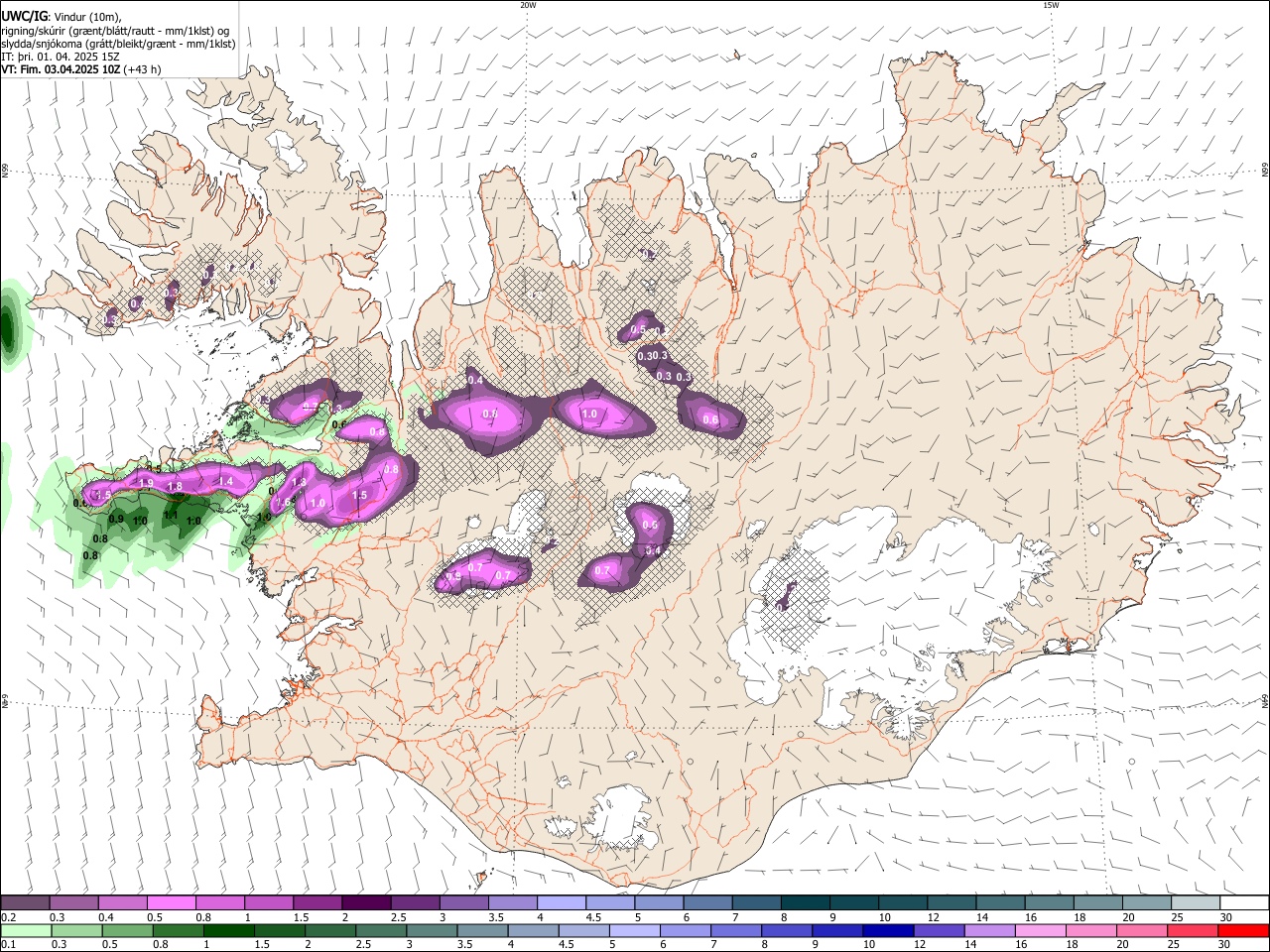Screen dimensions: 1270x952
Task: Click the title text 'UWC/IG: Vindur (10m),'
Action: click(62, 17)
